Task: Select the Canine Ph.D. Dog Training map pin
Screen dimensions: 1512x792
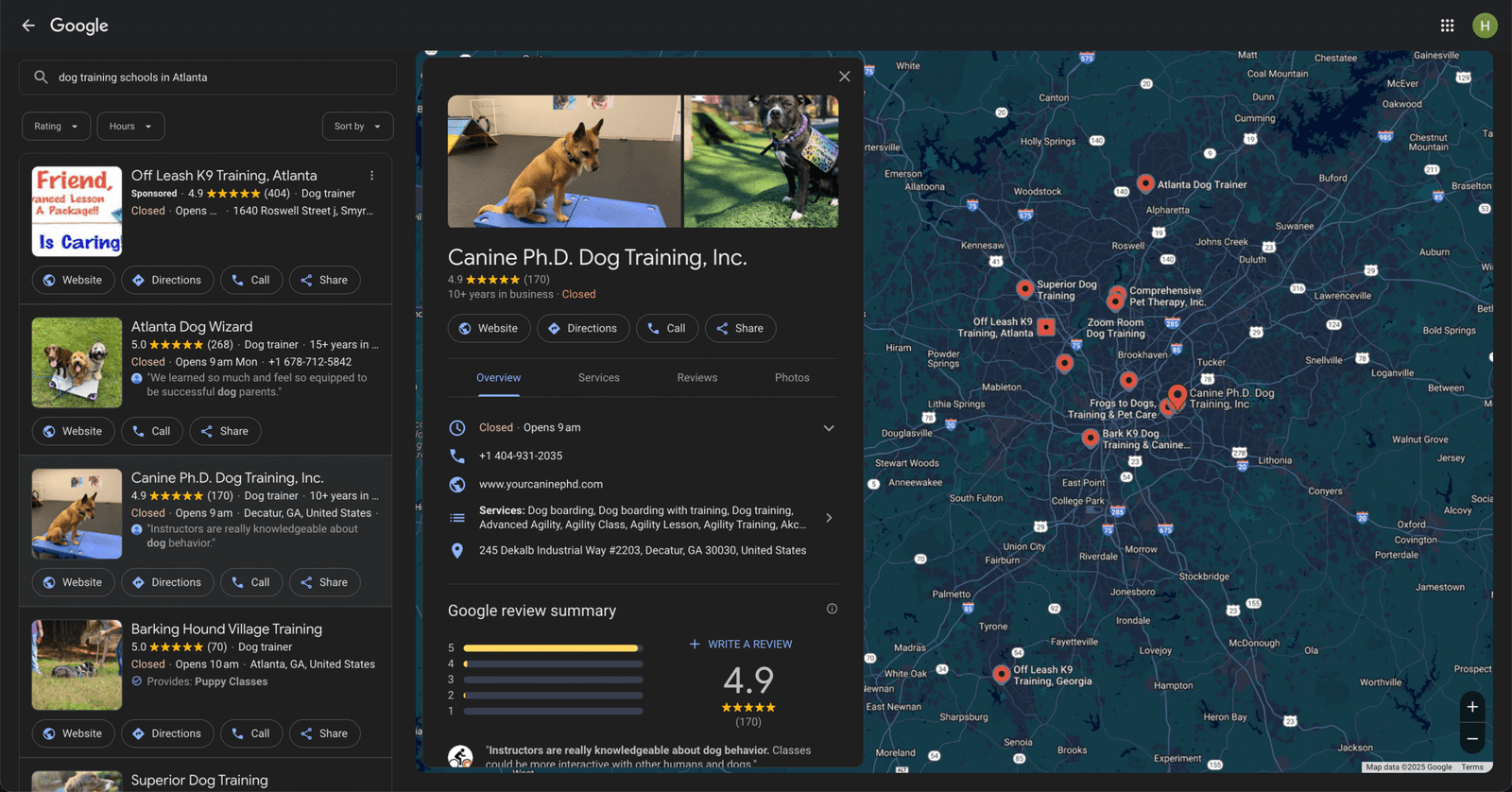Action: pyautogui.click(x=1177, y=395)
